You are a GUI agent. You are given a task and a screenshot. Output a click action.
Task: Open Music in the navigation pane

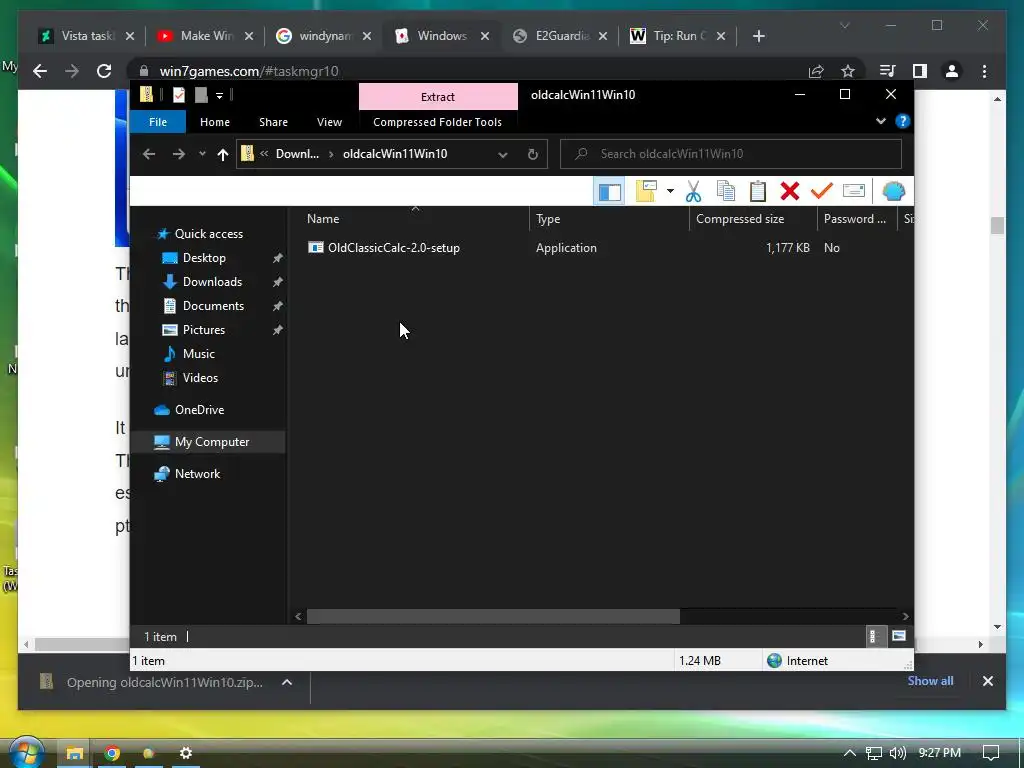tap(199, 354)
